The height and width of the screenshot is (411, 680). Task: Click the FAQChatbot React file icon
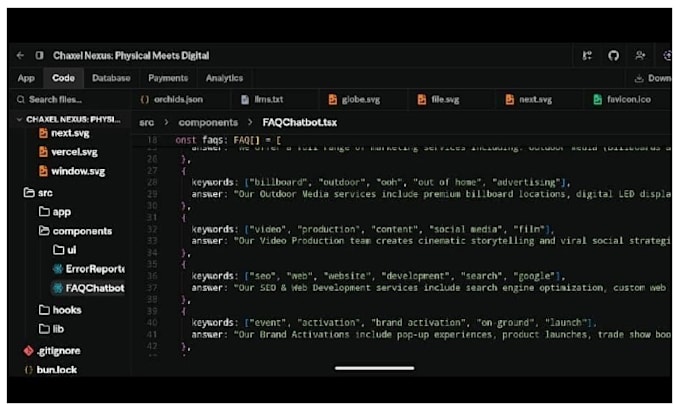(x=58, y=288)
